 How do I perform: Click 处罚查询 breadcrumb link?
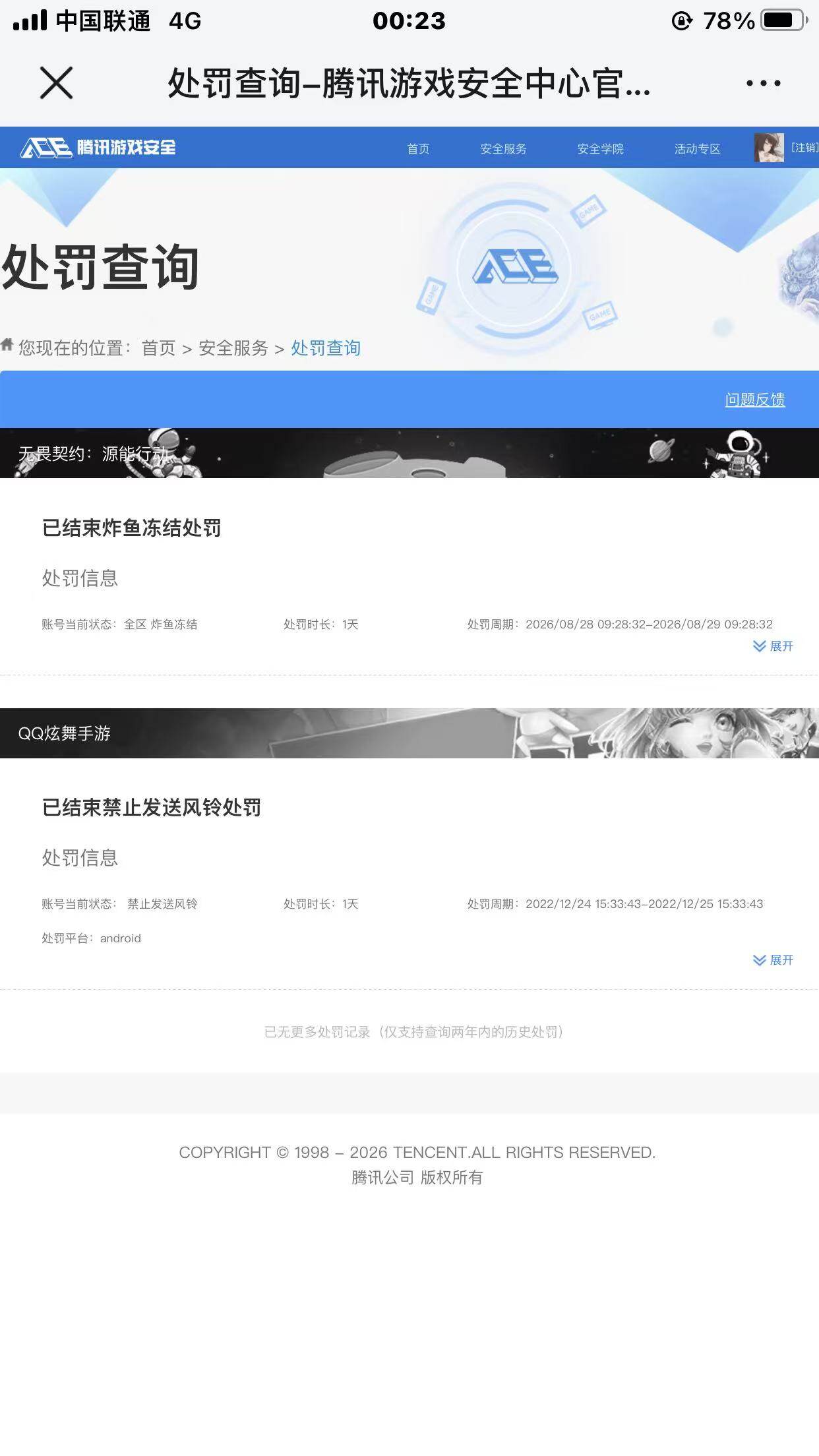(326, 348)
